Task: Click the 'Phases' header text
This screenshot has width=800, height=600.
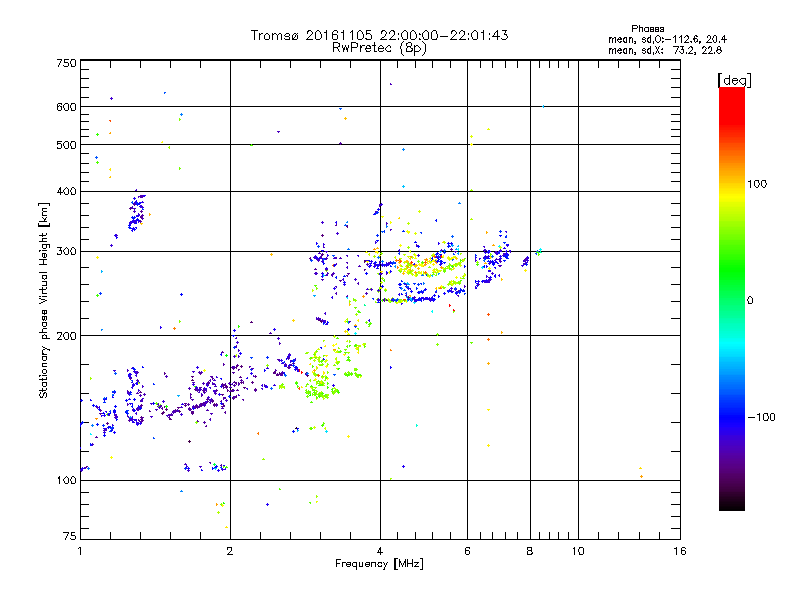Action: (x=647, y=29)
